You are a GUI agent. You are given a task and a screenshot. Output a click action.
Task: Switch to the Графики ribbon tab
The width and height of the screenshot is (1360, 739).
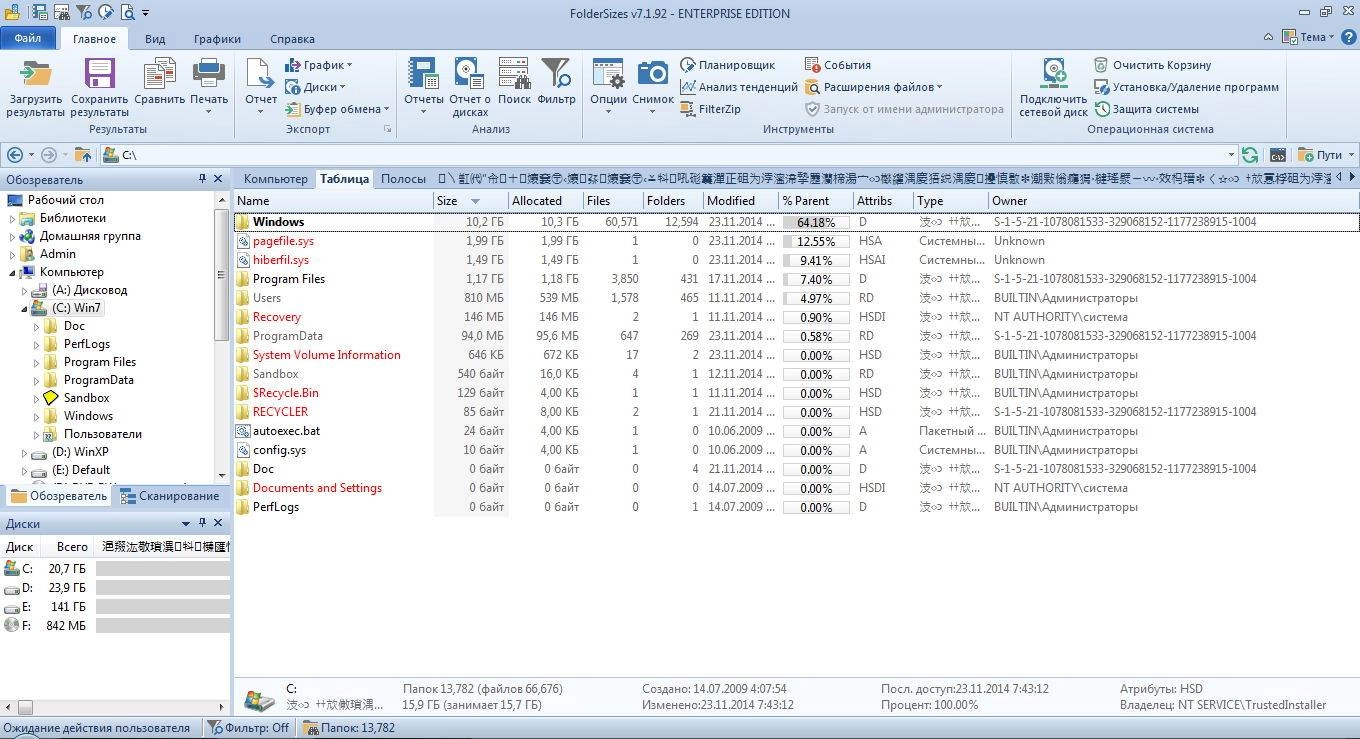[x=217, y=39]
